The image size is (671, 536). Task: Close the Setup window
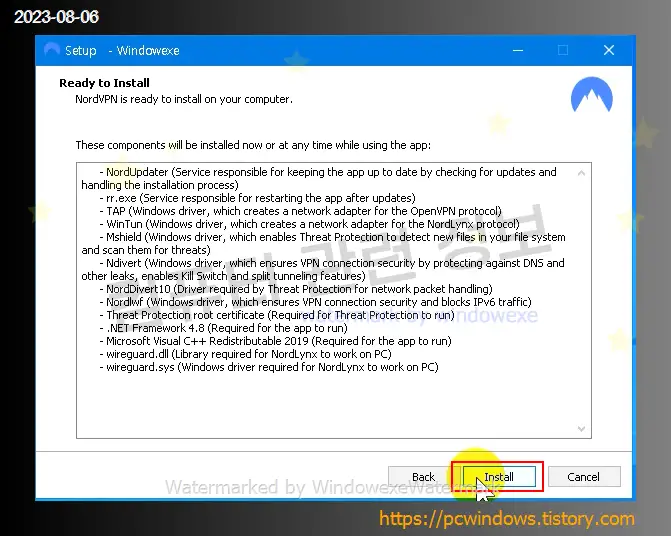pyautogui.click(x=609, y=50)
